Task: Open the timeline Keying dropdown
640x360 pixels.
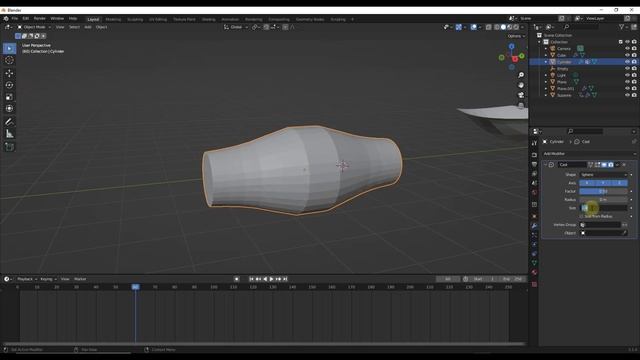Action: point(48,279)
